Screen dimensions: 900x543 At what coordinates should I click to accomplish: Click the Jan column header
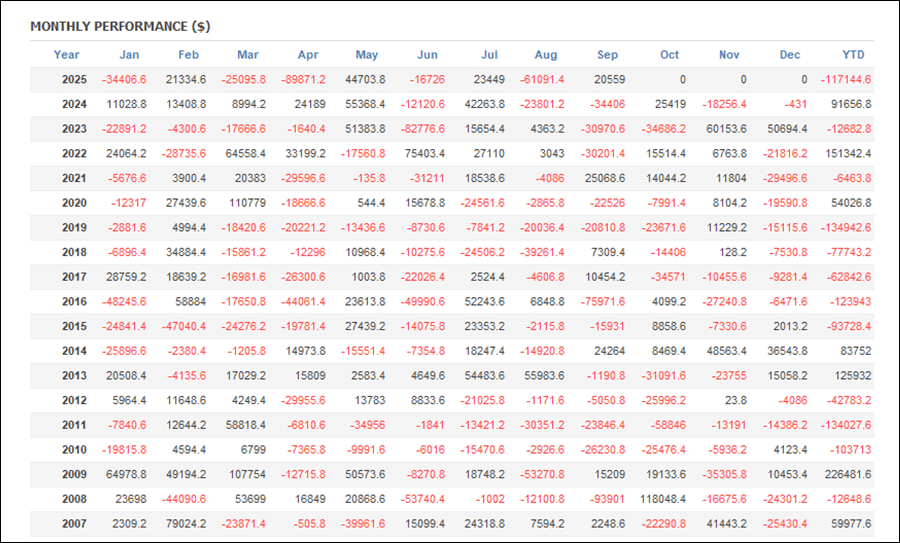129,55
